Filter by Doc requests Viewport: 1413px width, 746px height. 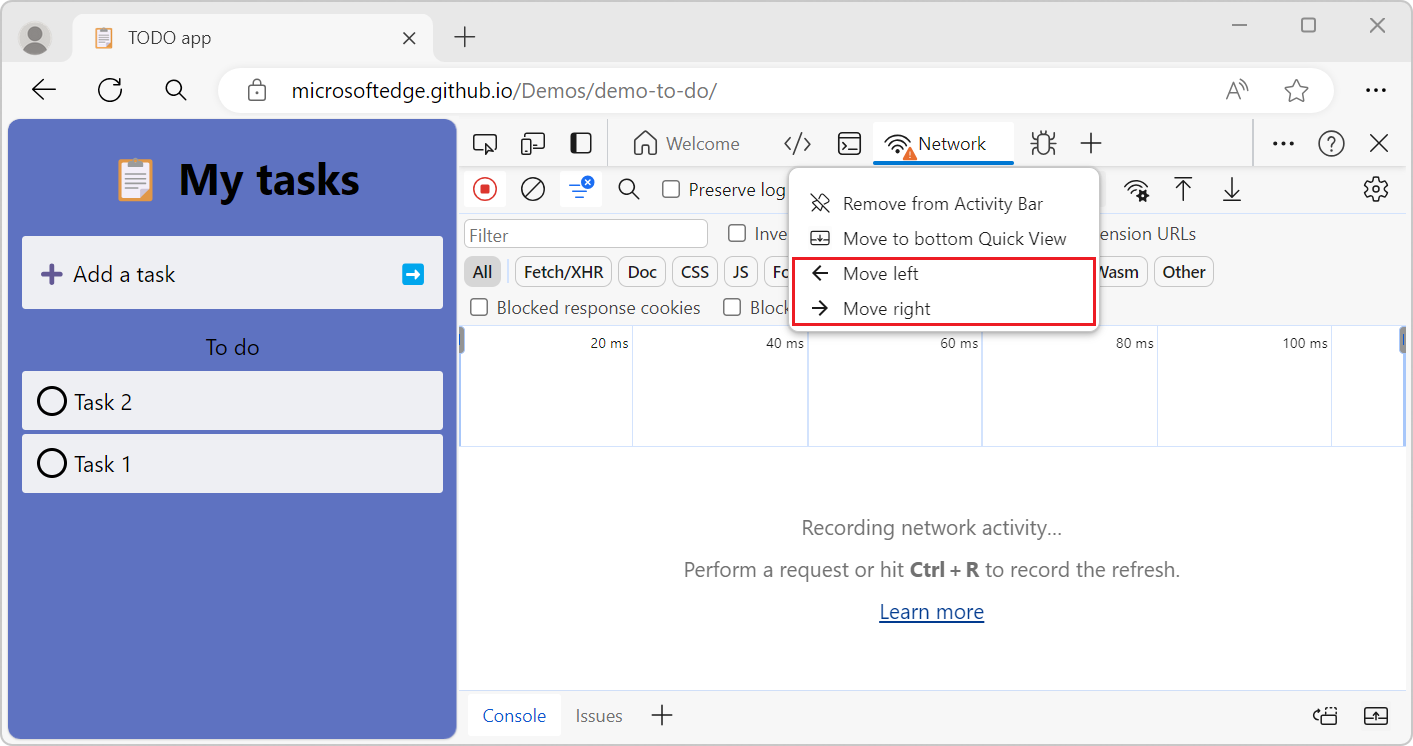[642, 272]
